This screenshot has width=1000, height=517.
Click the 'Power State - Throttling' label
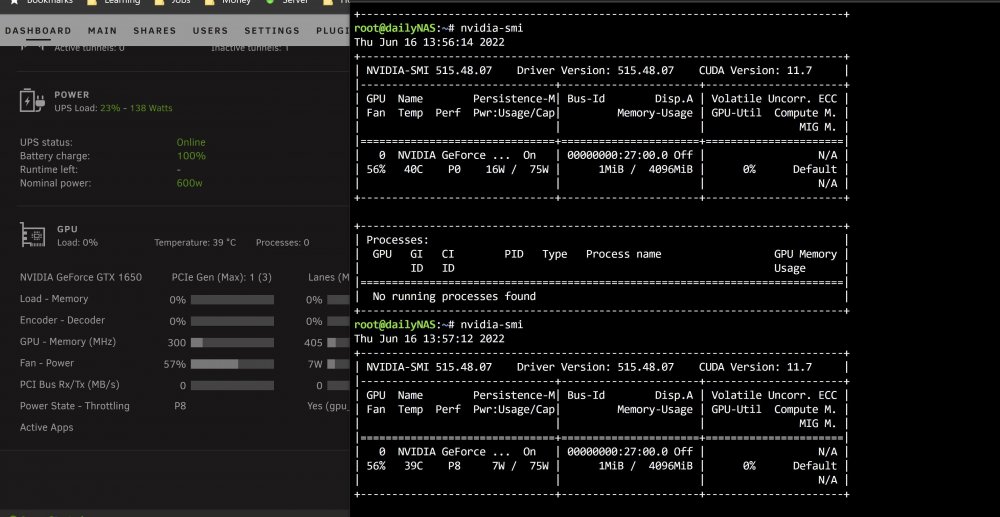(75, 406)
